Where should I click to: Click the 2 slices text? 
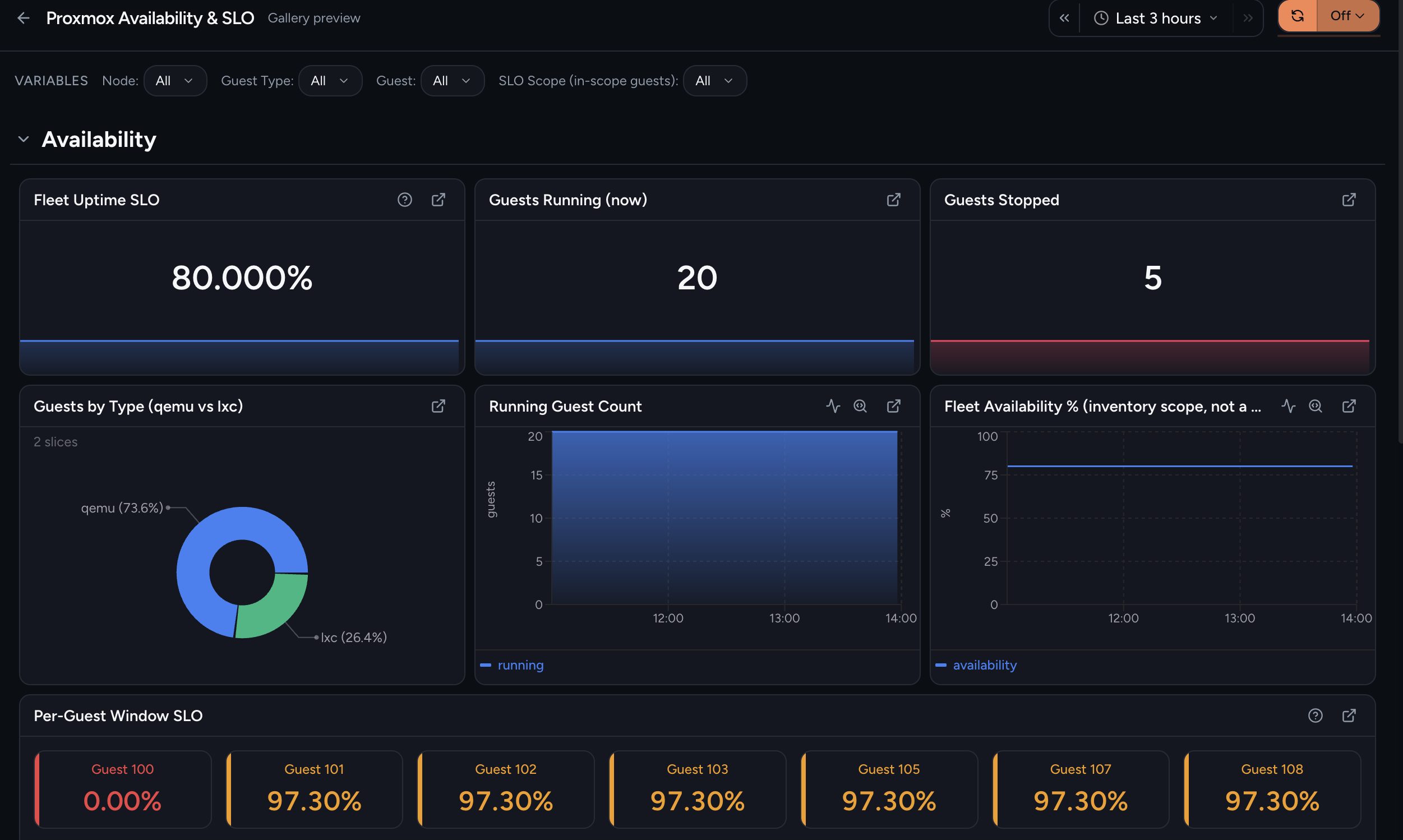pos(56,441)
